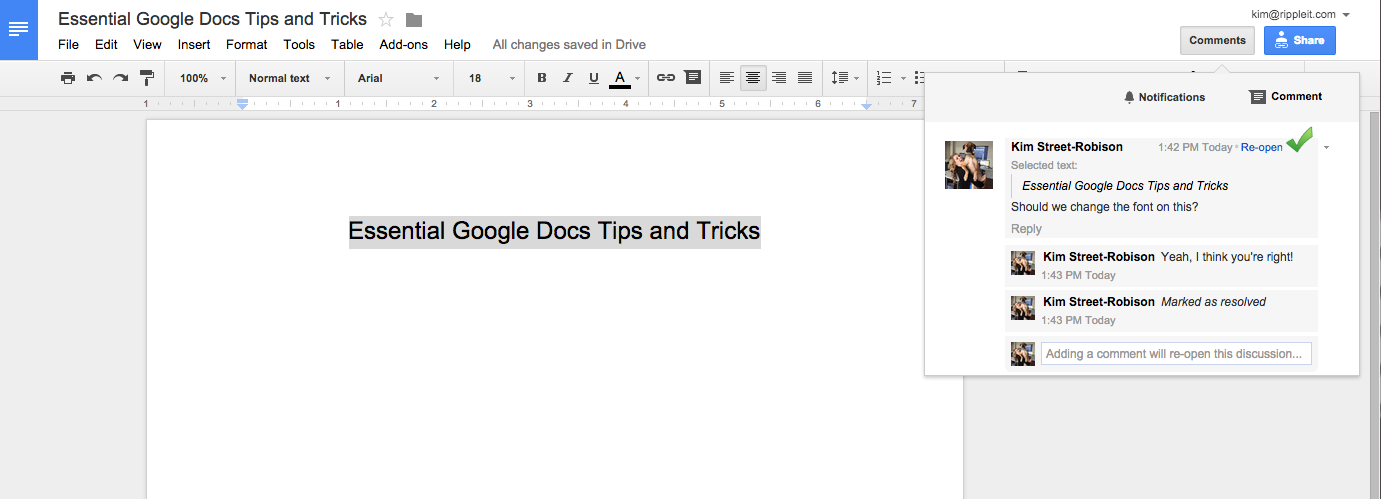Click the document title at the top
The height and width of the screenshot is (499, 1381).
click(x=212, y=19)
